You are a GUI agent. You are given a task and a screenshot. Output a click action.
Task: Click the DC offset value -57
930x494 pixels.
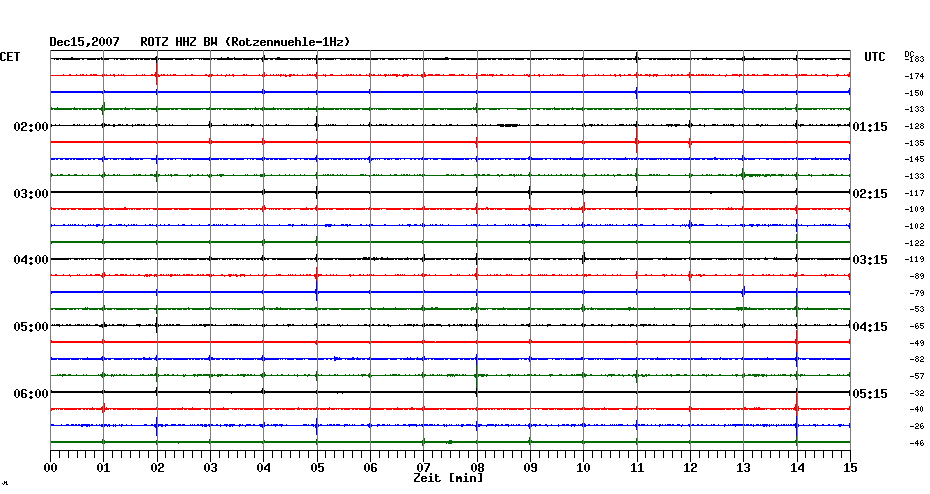click(x=916, y=377)
